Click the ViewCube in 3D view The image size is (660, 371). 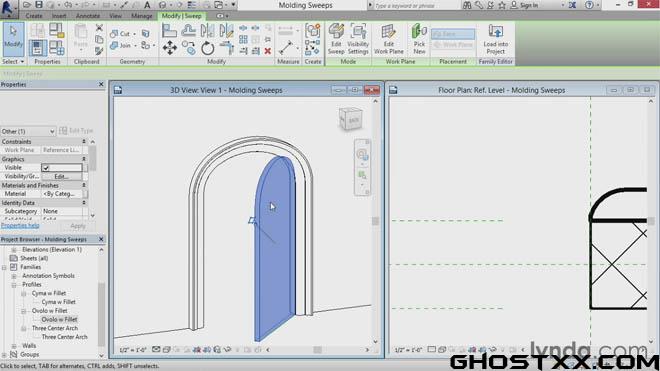pyautogui.click(x=350, y=119)
